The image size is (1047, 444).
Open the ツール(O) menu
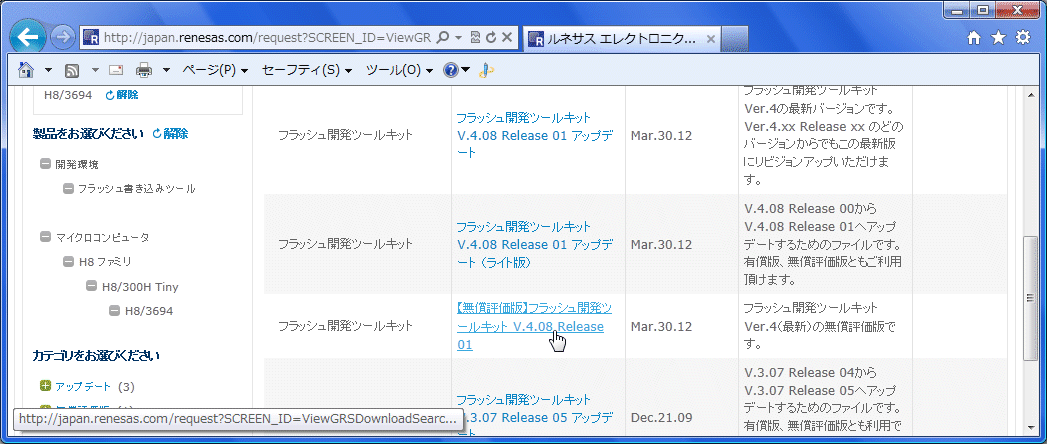tap(399, 70)
